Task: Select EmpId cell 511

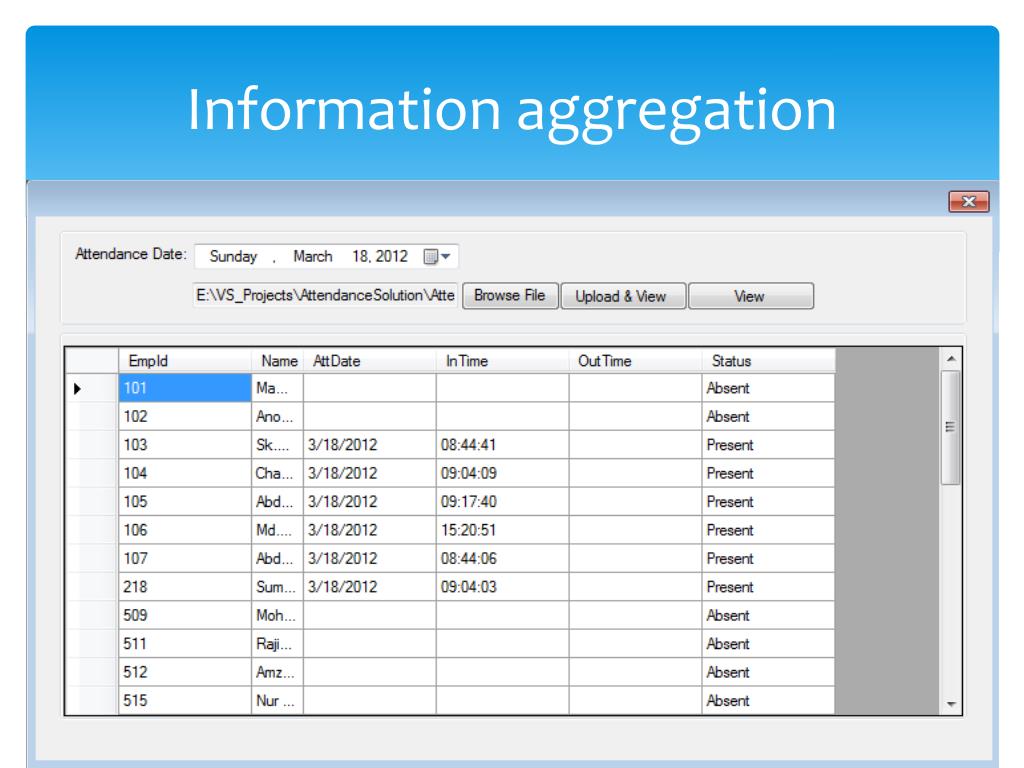Action: pyautogui.click(x=185, y=644)
